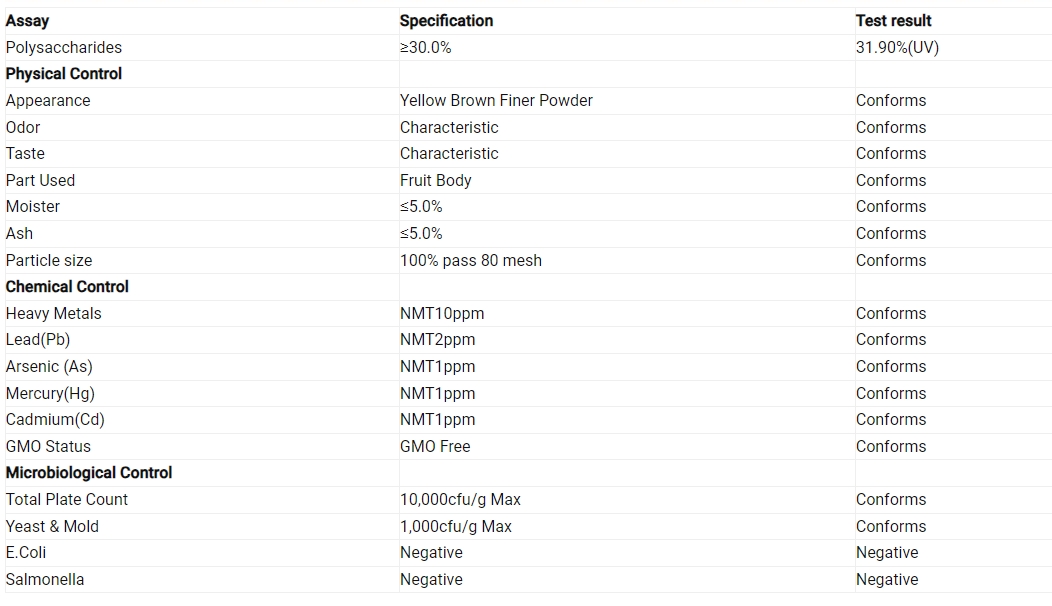
Task: Click the Yellow Brown Finer Powder cell
Action: click(x=496, y=101)
